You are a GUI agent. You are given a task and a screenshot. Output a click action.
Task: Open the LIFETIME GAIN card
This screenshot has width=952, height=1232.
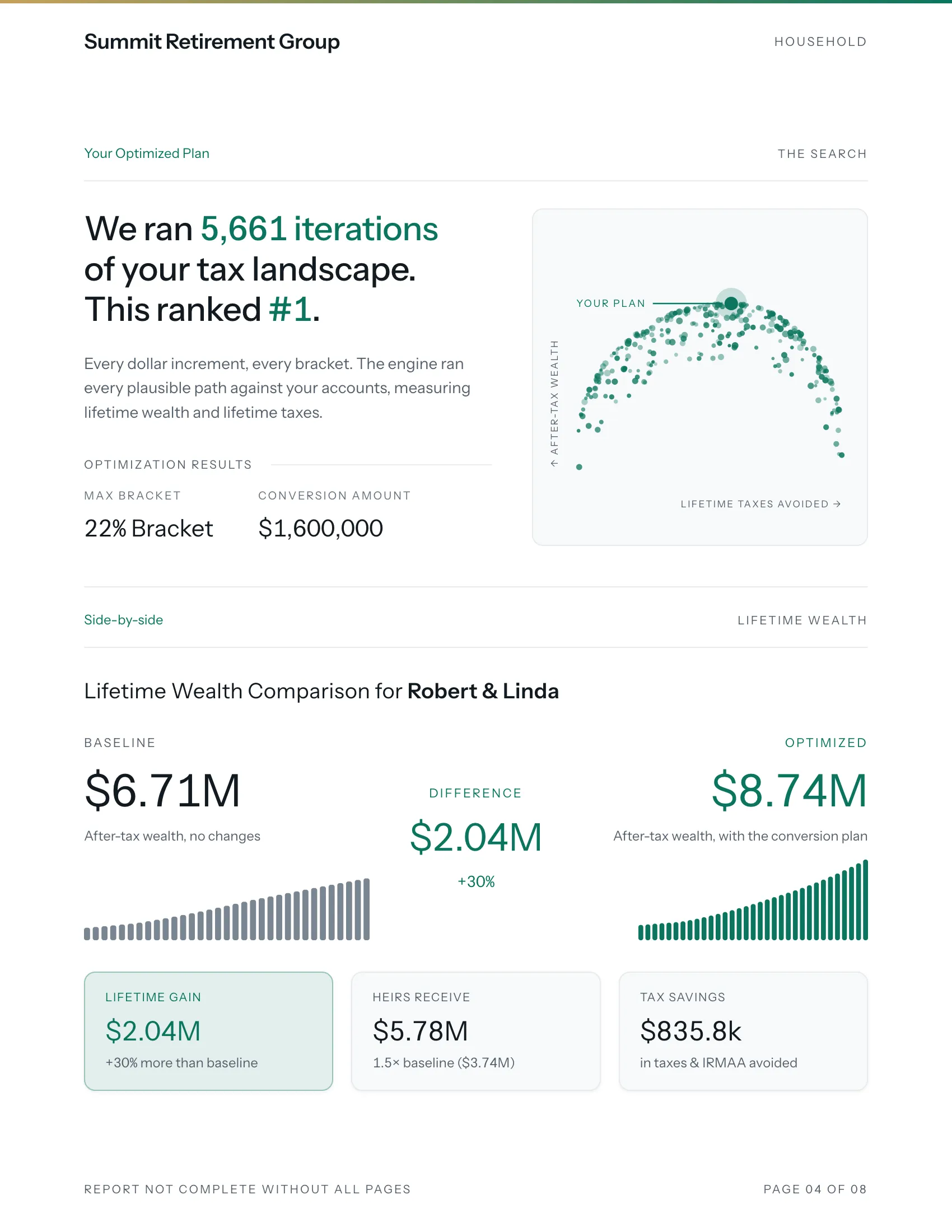pos(209,1031)
